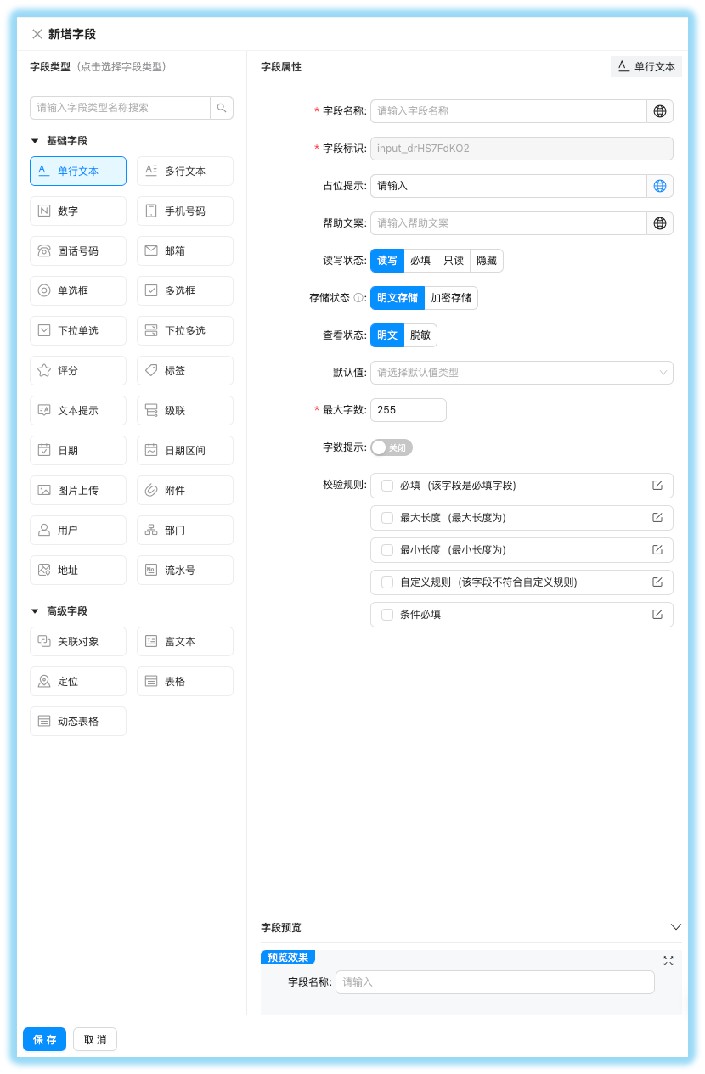The image size is (705, 1074).
Task: Click globe icon next to 字段名称 input
Action: coord(660,111)
